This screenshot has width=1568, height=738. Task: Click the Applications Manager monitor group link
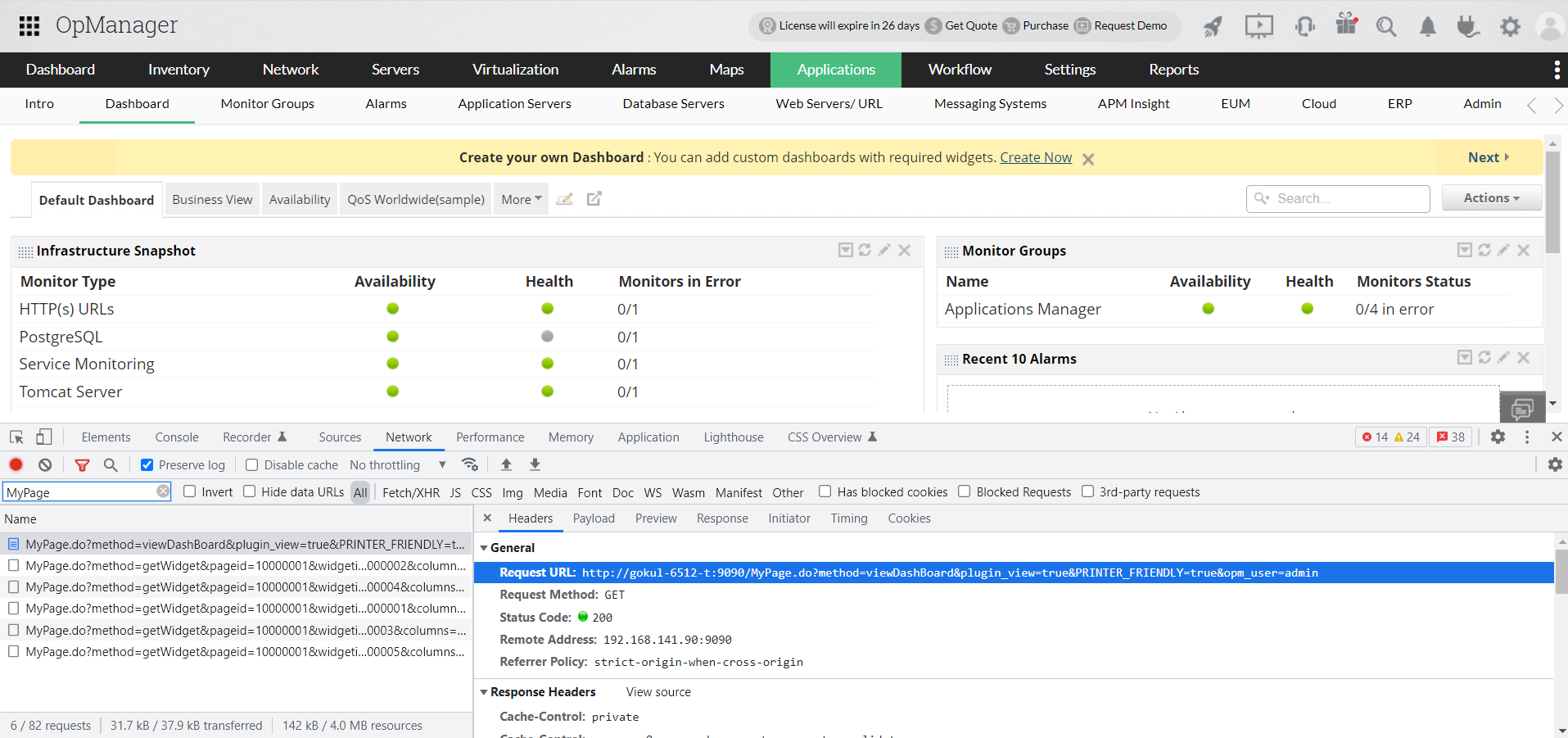[1023, 309]
